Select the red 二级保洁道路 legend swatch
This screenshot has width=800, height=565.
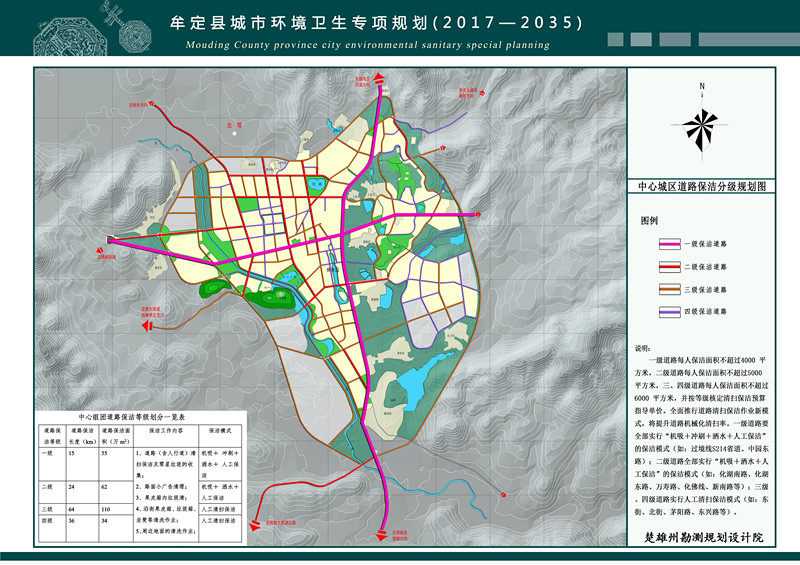point(659,267)
